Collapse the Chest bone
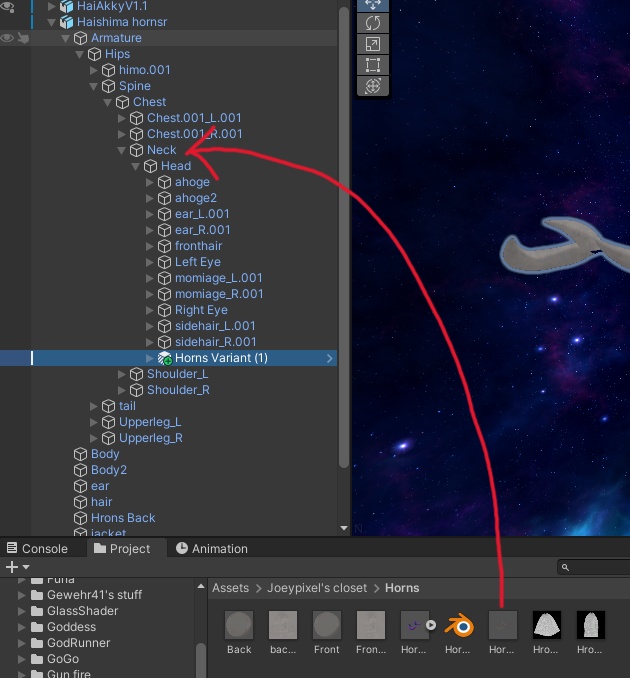Image resolution: width=630 pixels, height=678 pixels. tap(108, 102)
